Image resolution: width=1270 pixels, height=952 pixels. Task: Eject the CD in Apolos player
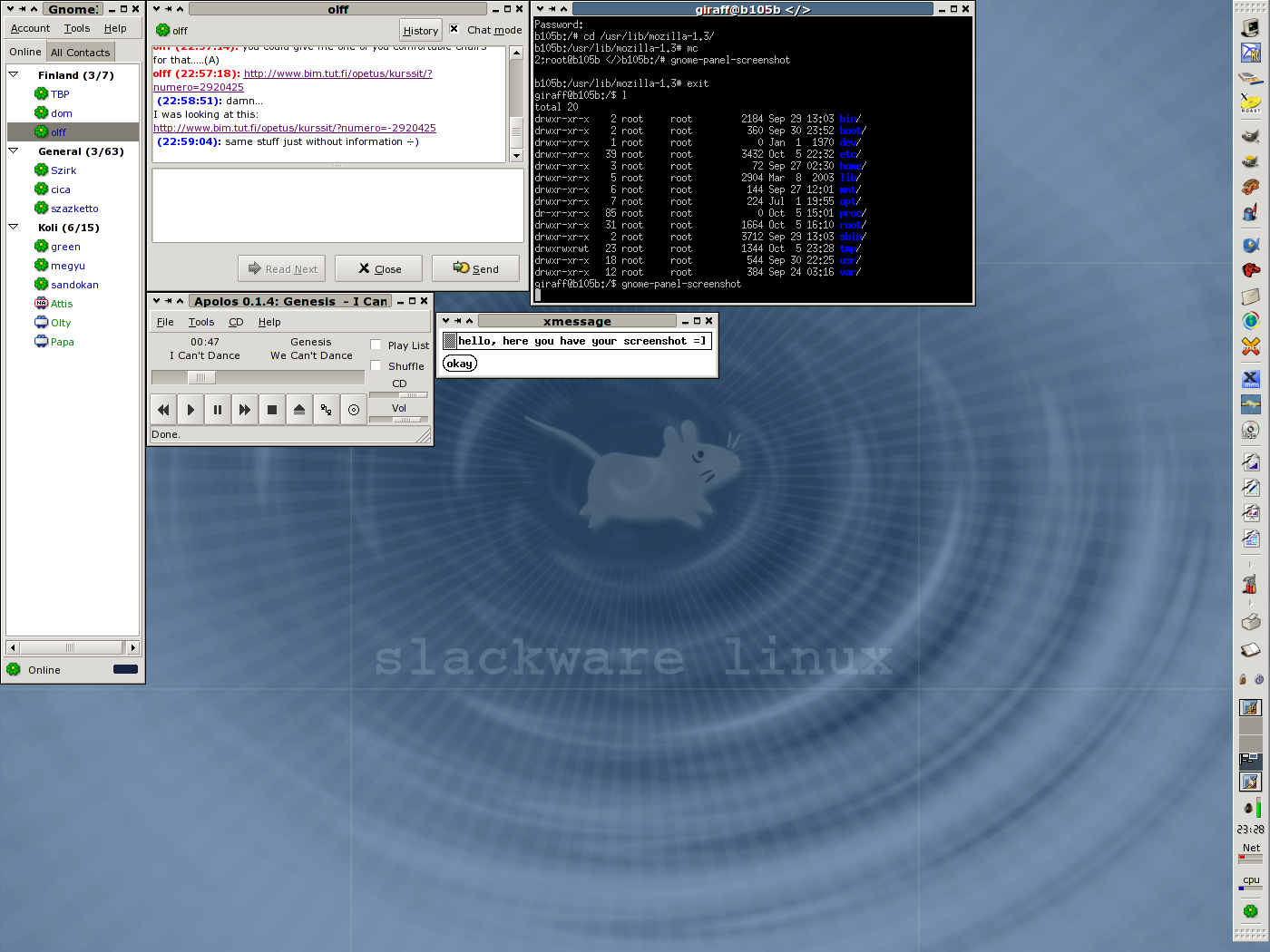coord(299,410)
